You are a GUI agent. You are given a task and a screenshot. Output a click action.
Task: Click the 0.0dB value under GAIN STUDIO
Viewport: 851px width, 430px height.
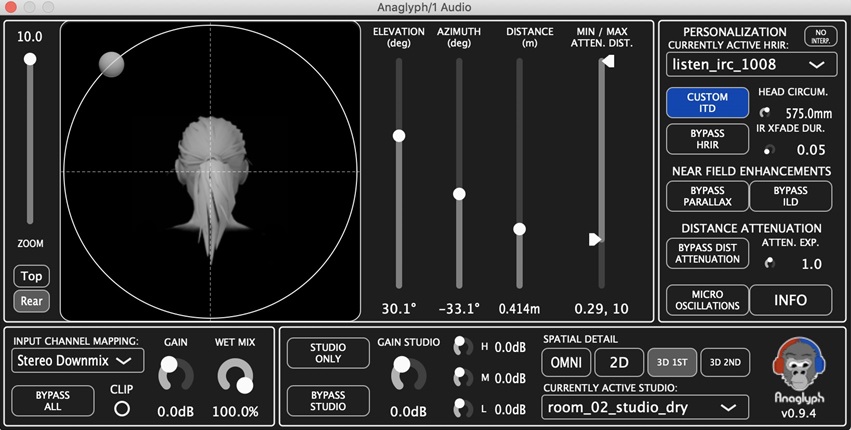point(408,412)
